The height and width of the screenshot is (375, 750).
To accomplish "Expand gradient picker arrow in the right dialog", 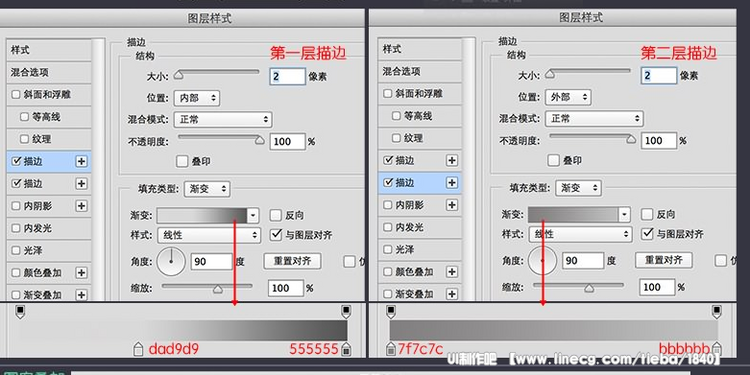I will click(x=624, y=215).
